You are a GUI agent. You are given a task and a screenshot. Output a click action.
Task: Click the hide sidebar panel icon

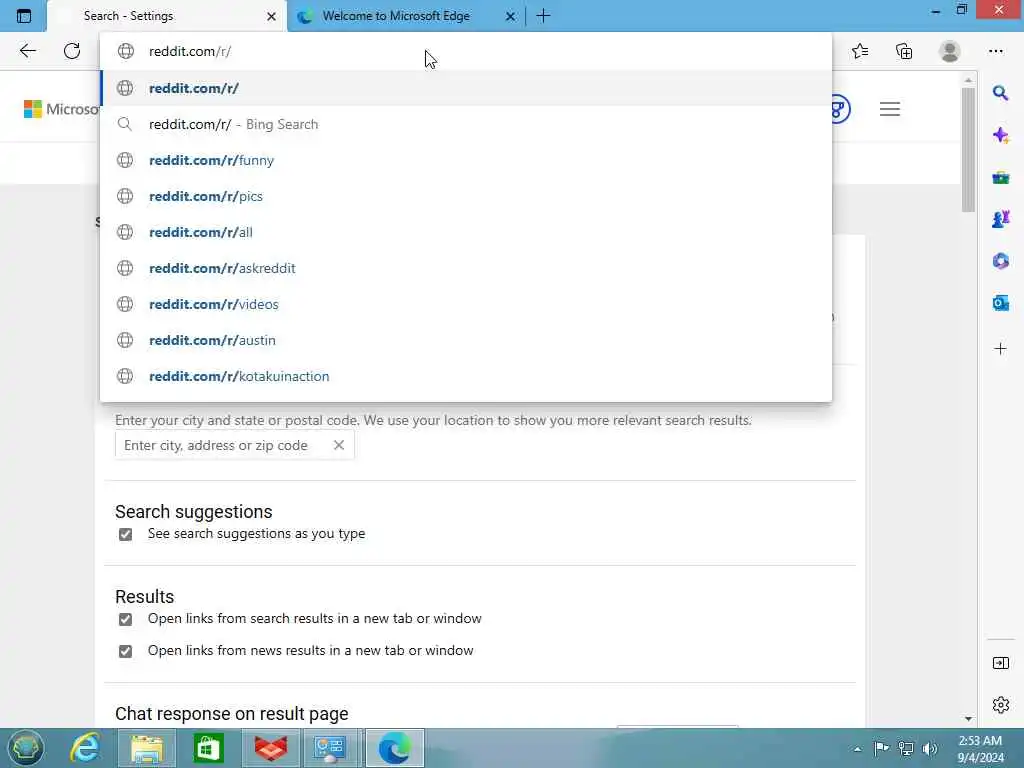point(1000,664)
